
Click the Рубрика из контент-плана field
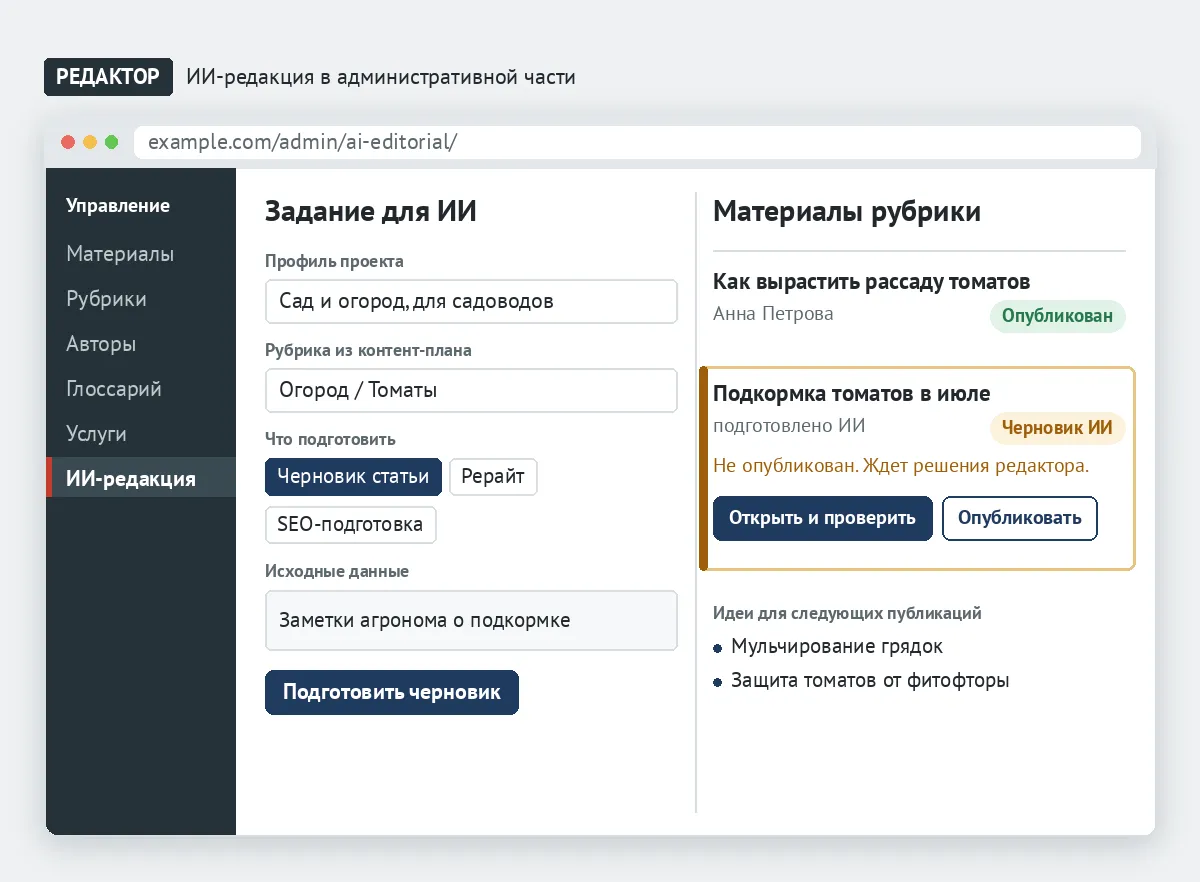[x=471, y=390]
